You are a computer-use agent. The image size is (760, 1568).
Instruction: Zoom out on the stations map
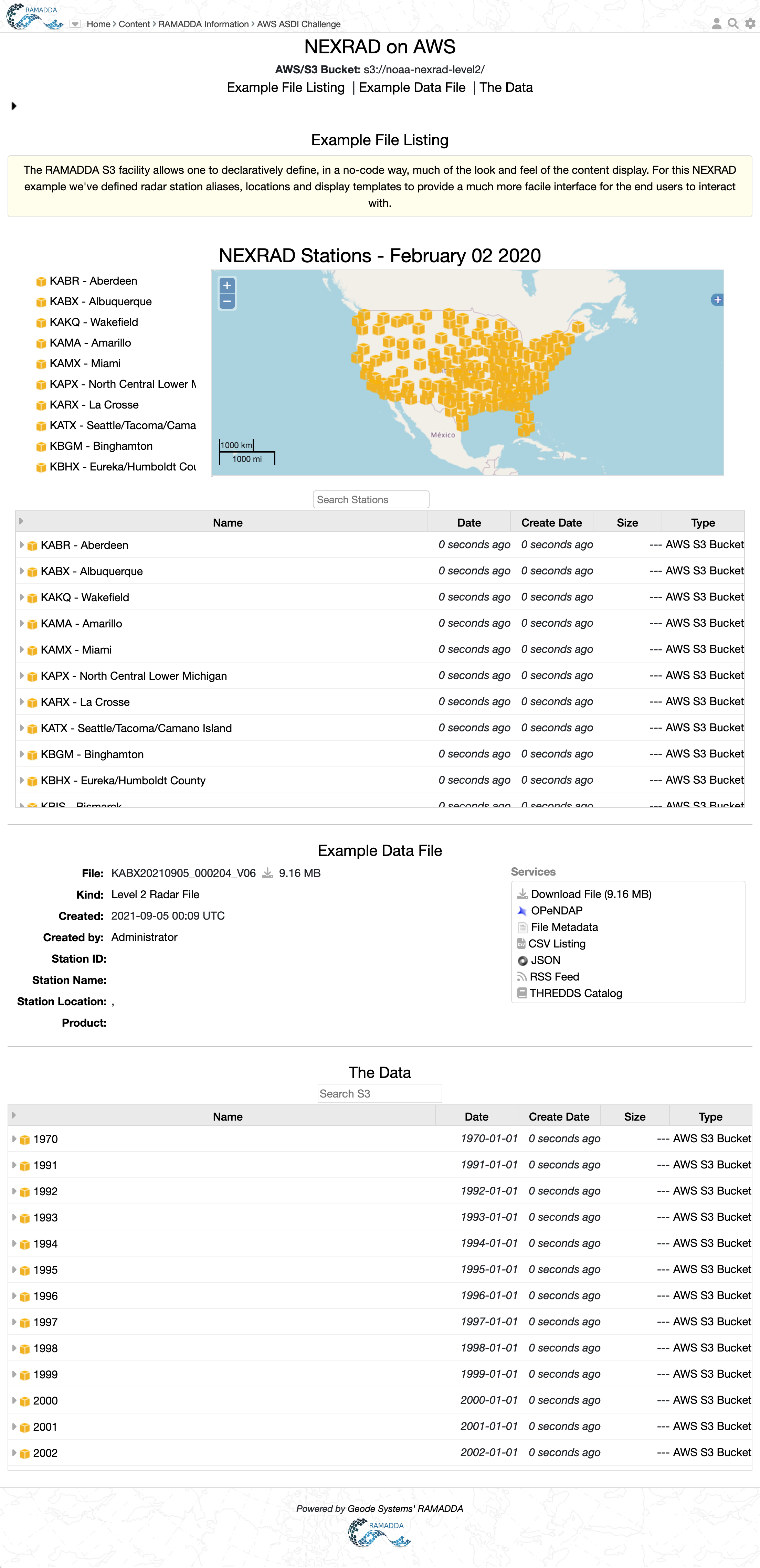click(227, 301)
